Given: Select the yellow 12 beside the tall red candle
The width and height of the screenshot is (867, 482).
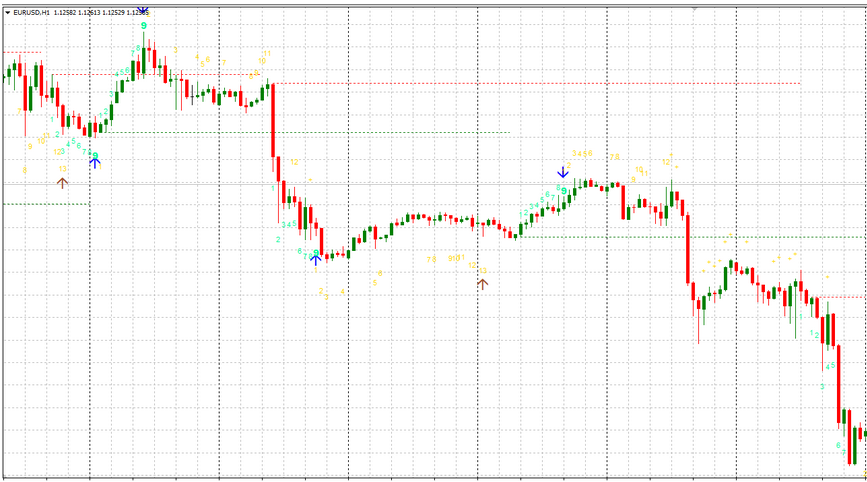Looking at the screenshot, I should tap(294, 162).
